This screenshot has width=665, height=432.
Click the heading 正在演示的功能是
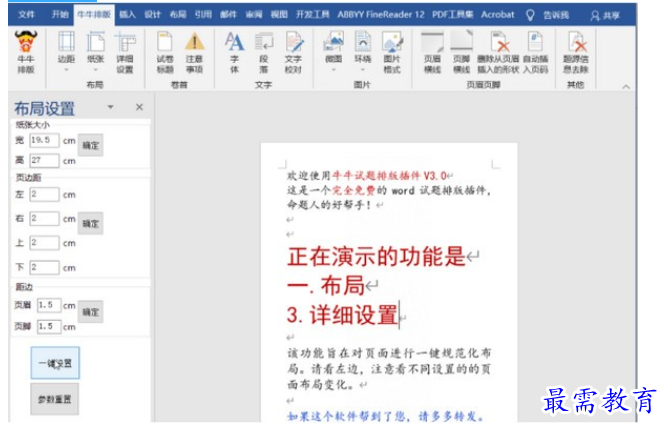tap(377, 256)
